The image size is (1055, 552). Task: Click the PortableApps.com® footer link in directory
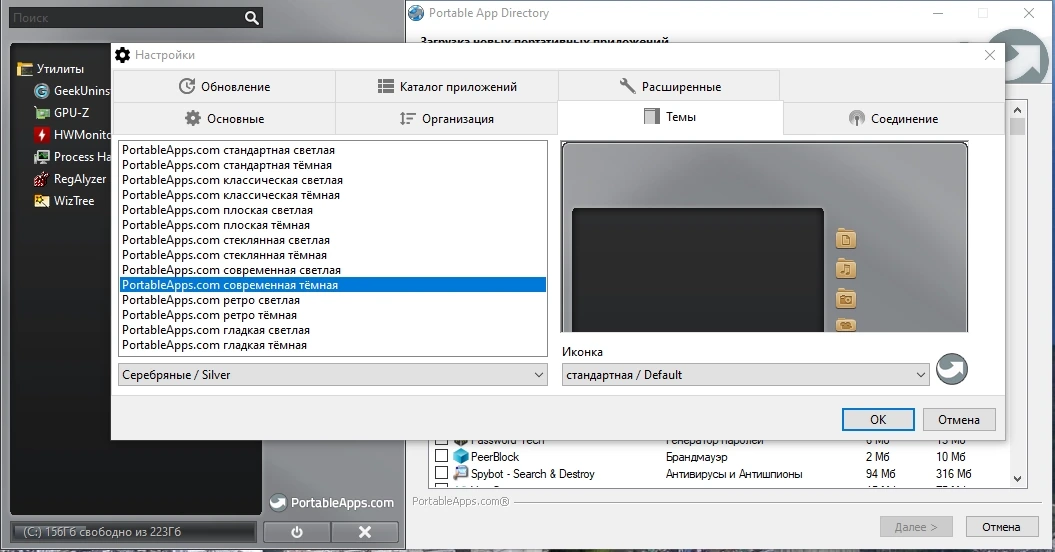pos(461,502)
